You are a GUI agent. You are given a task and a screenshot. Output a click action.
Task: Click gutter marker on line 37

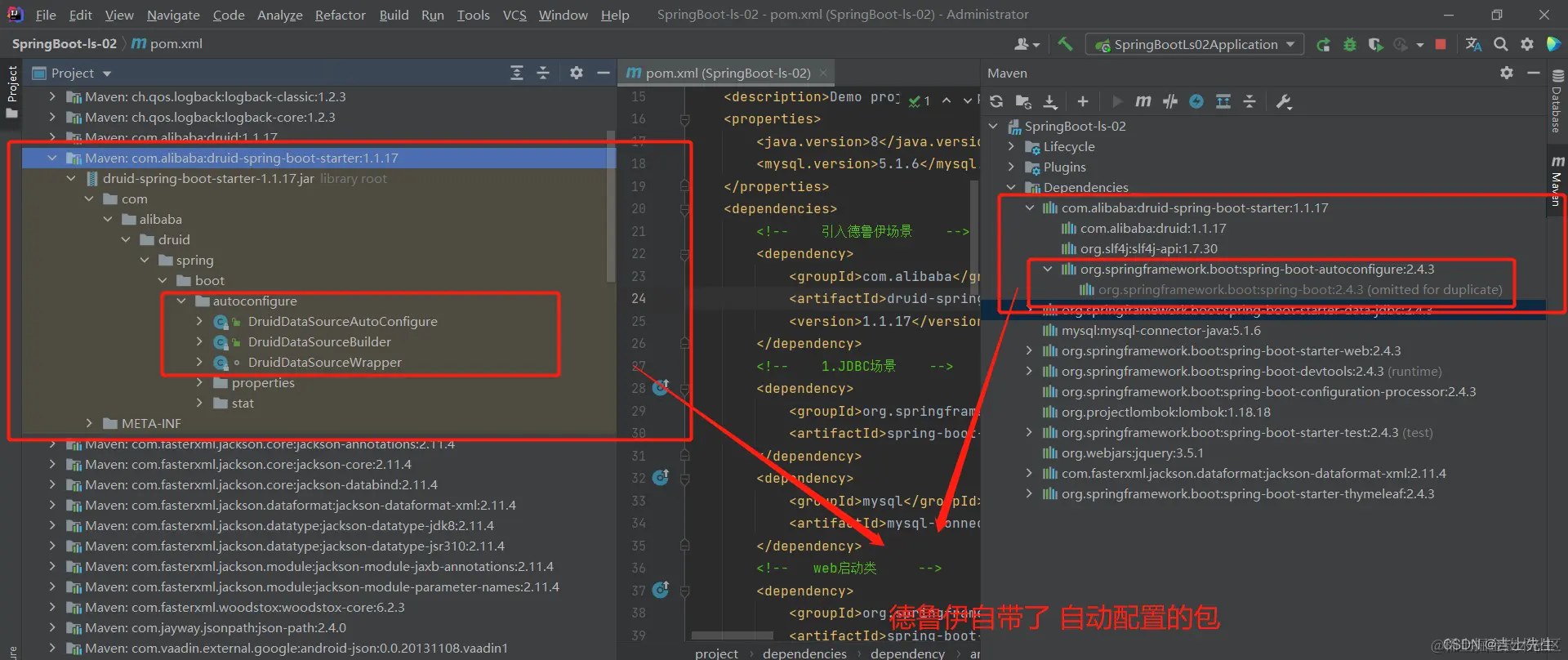point(661,590)
